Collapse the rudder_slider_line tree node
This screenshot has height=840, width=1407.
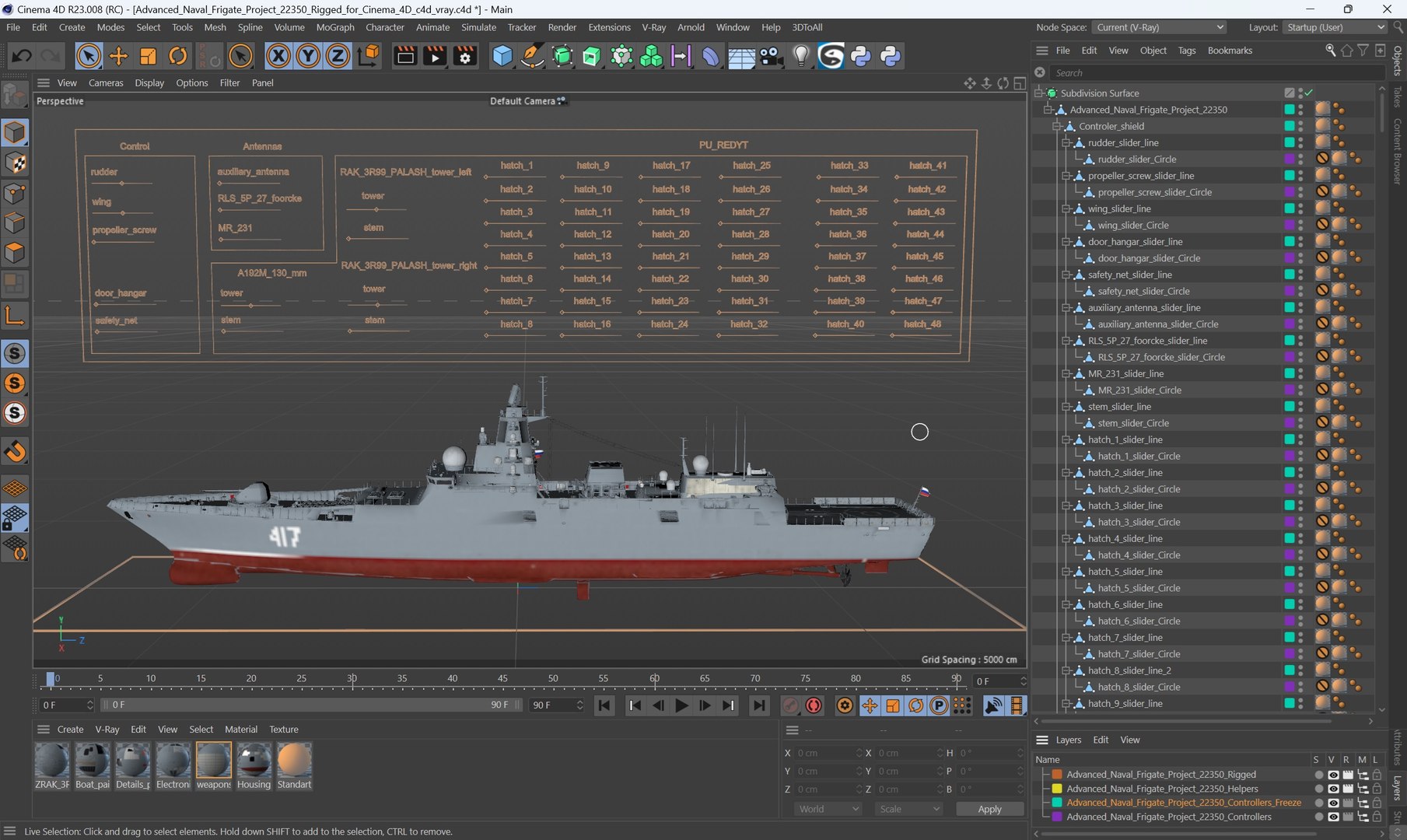pyautogui.click(x=1066, y=143)
